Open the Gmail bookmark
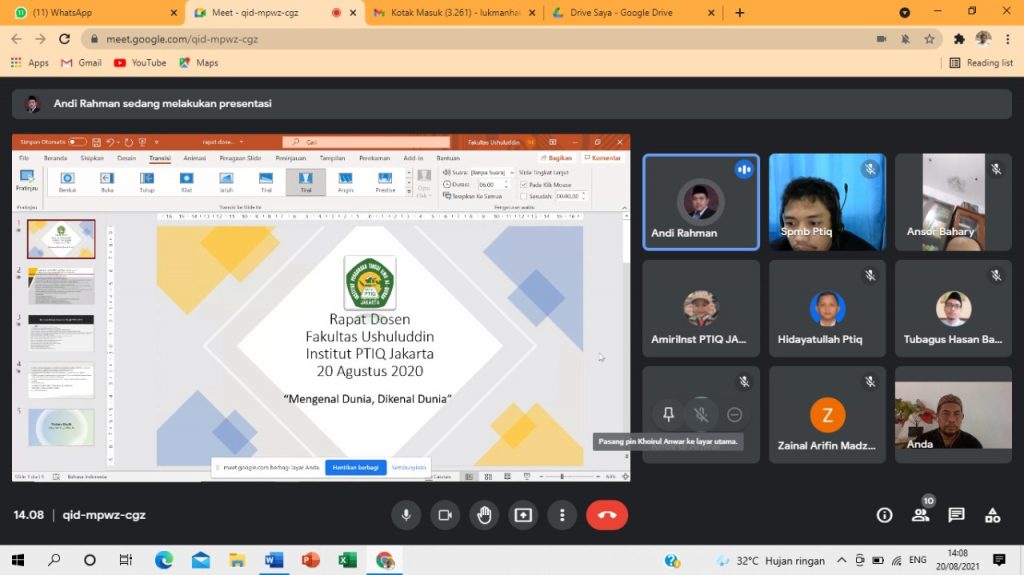This screenshot has height=575, width=1024. click(82, 63)
